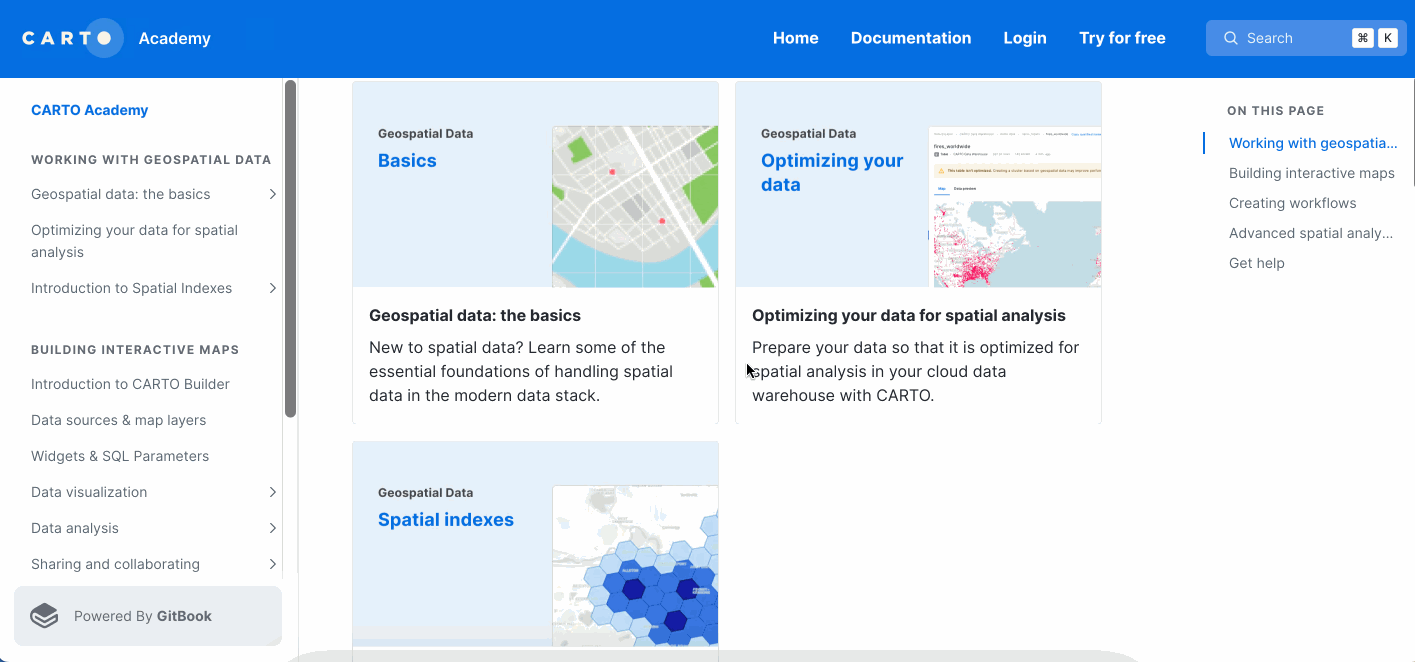Screen dimensions: 1415x662
Task: Expand Sharing and collaborating chevron
Action: [272, 564]
